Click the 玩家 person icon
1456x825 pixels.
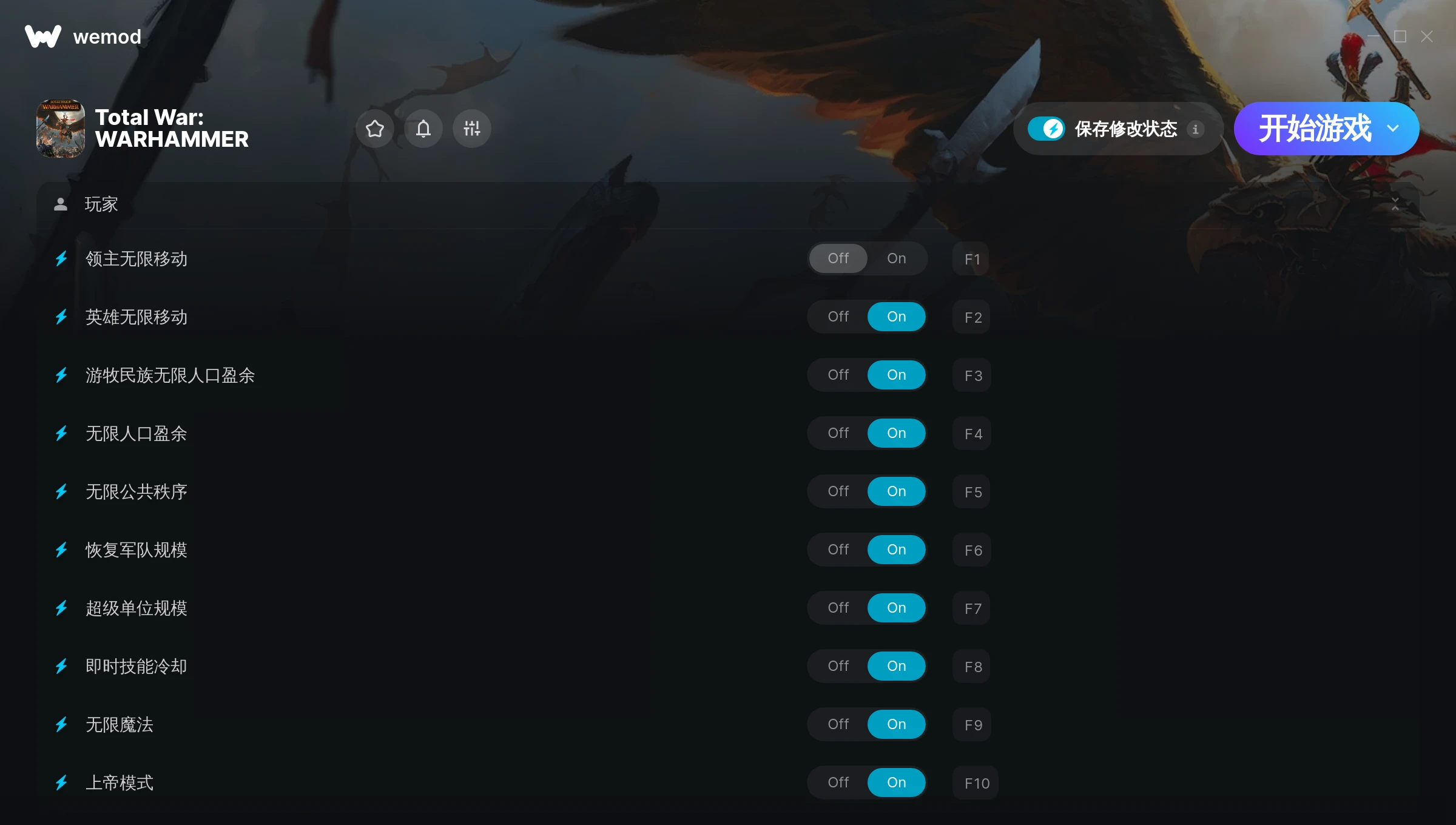(x=61, y=204)
